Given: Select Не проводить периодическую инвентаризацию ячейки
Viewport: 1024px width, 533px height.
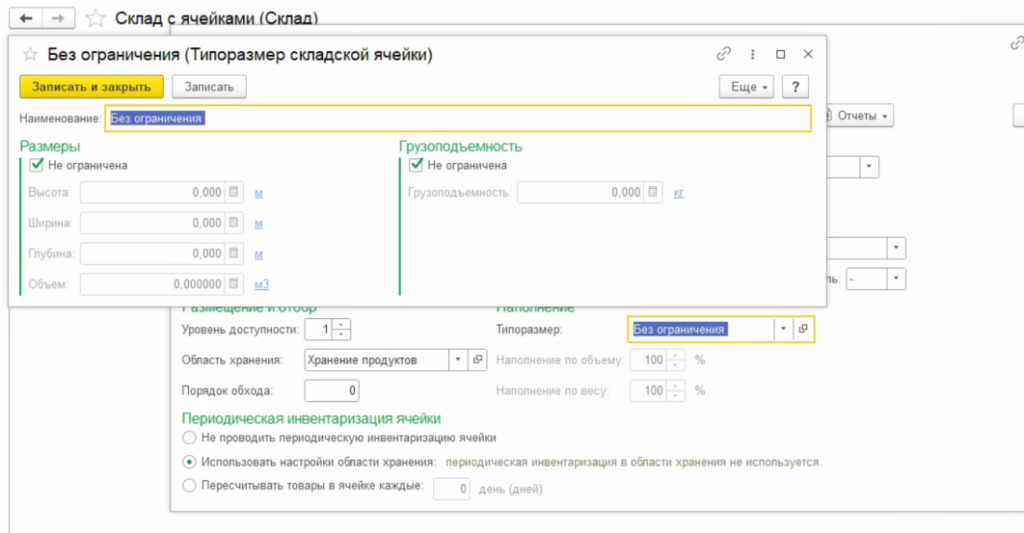Looking at the screenshot, I should point(188,437).
